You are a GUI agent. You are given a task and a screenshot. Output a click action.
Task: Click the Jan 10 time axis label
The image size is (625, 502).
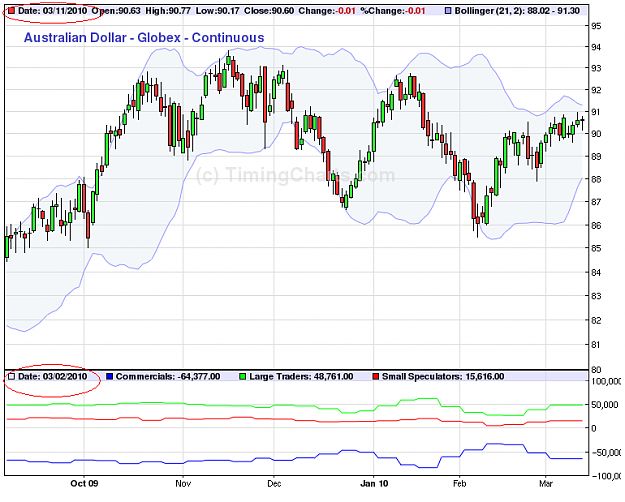[x=374, y=484]
